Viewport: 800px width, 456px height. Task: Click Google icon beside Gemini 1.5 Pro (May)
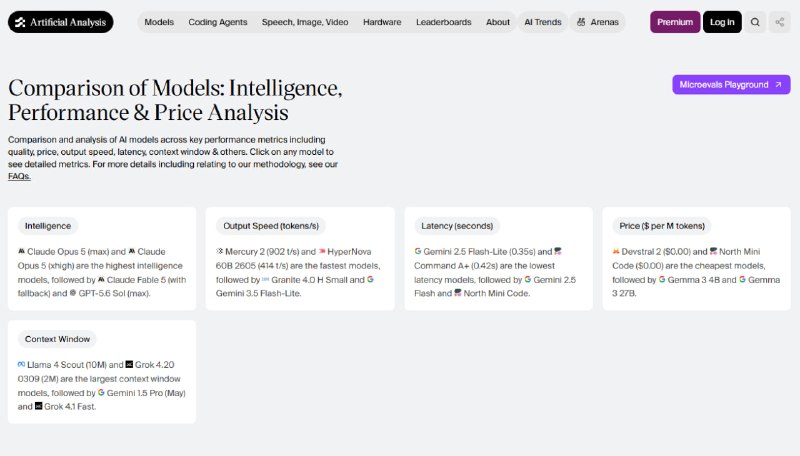[101, 393]
